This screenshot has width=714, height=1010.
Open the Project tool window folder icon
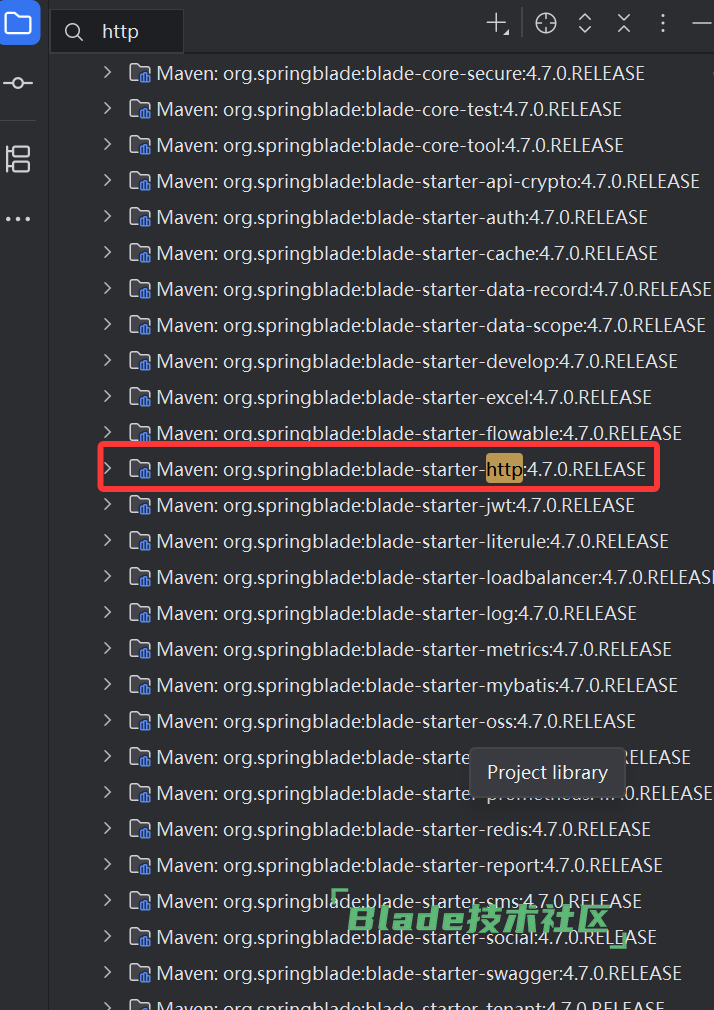(x=19, y=22)
